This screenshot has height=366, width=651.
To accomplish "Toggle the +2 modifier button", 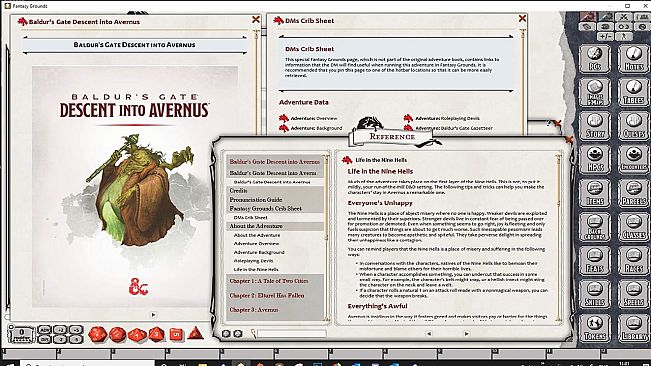I will coord(60,330).
